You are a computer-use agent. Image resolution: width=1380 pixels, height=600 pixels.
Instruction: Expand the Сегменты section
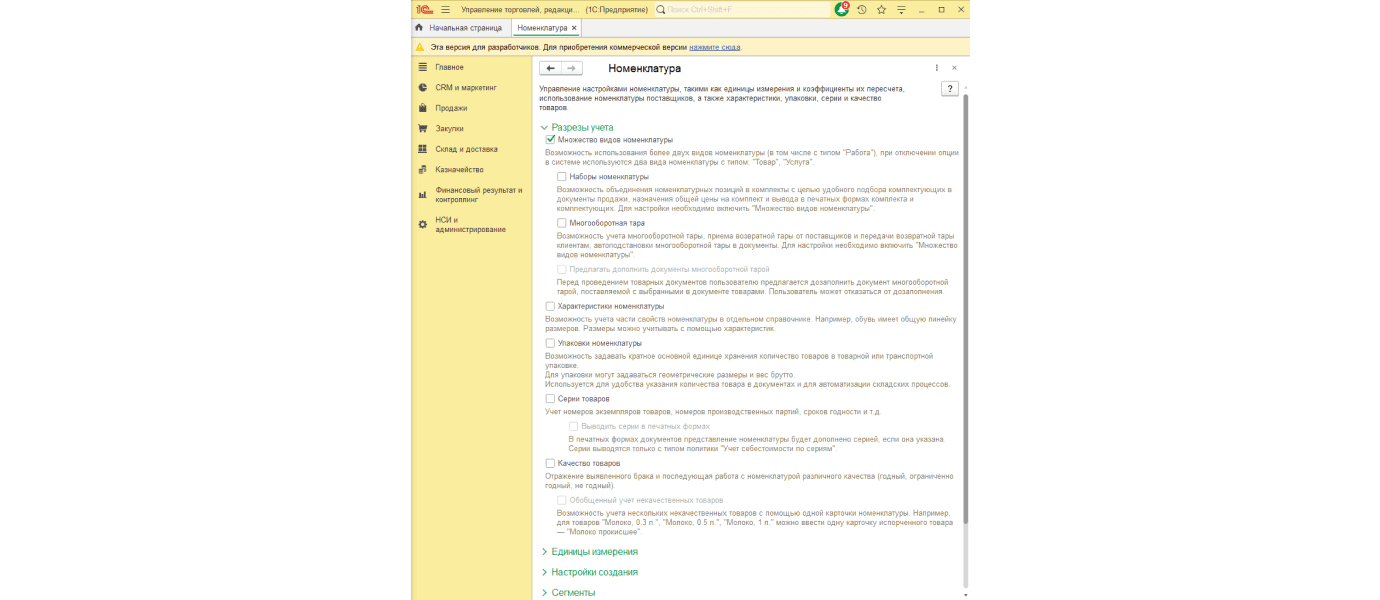point(568,593)
